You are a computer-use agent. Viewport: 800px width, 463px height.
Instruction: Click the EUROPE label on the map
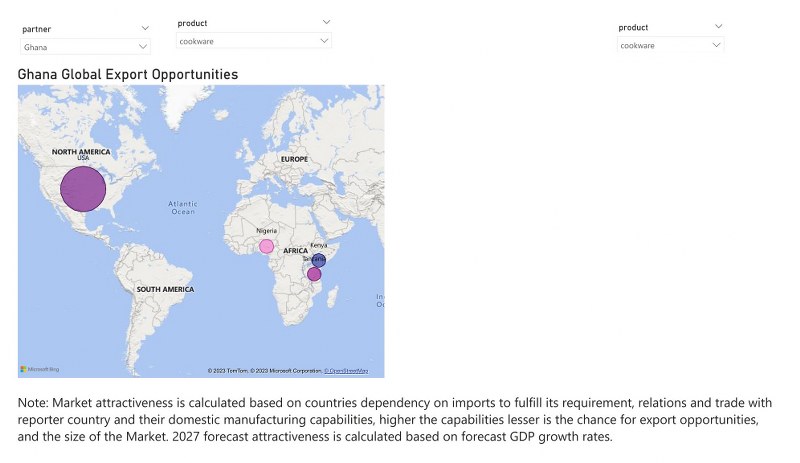pyautogui.click(x=294, y=159)
